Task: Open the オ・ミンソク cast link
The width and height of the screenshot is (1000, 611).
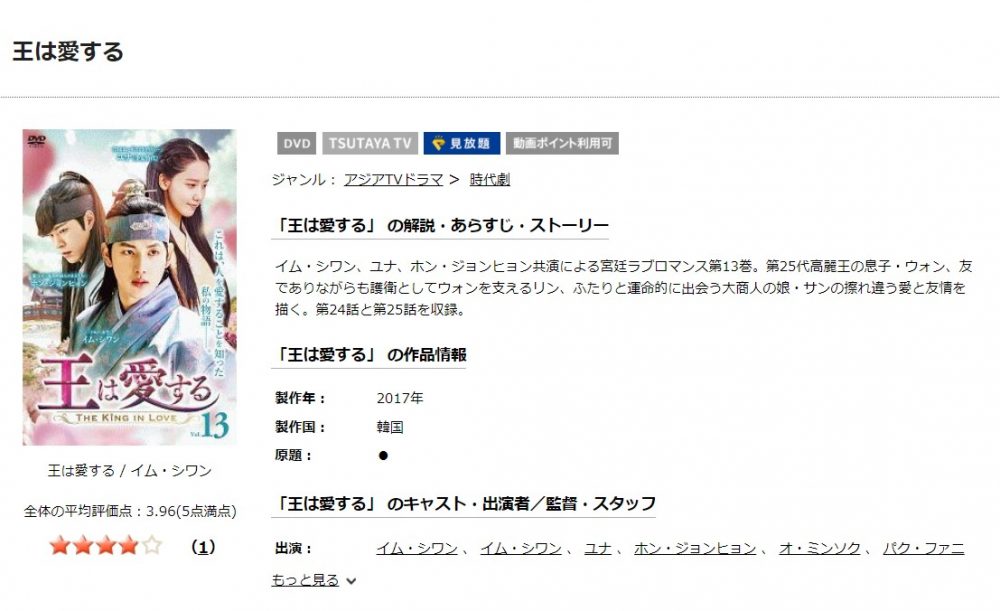Action: click(820, 548)
